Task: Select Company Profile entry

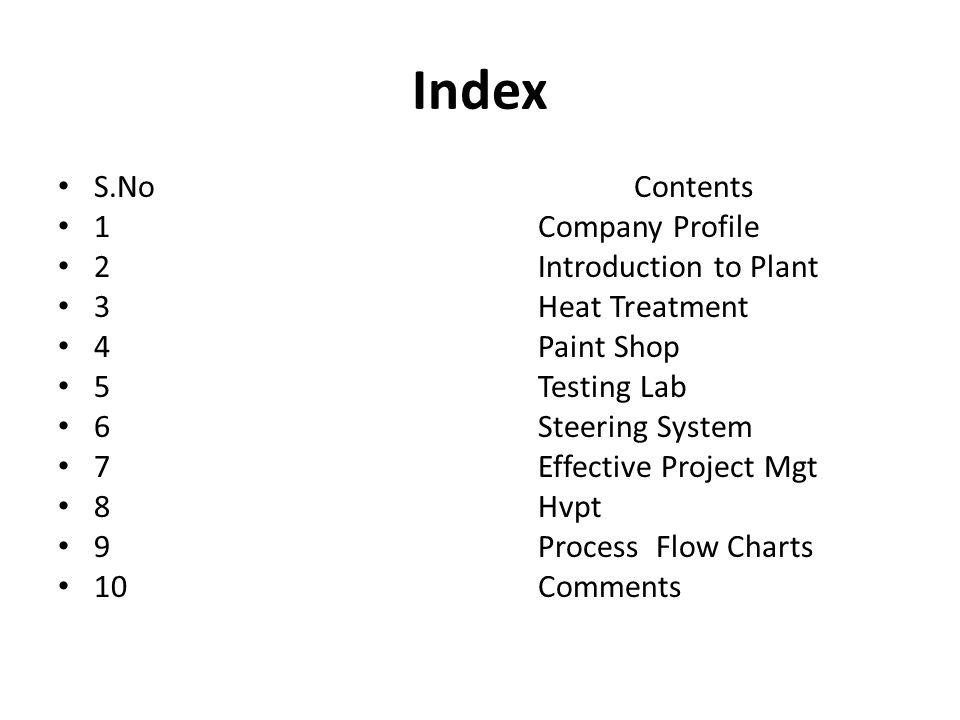Action: click(x=648, y=228)
